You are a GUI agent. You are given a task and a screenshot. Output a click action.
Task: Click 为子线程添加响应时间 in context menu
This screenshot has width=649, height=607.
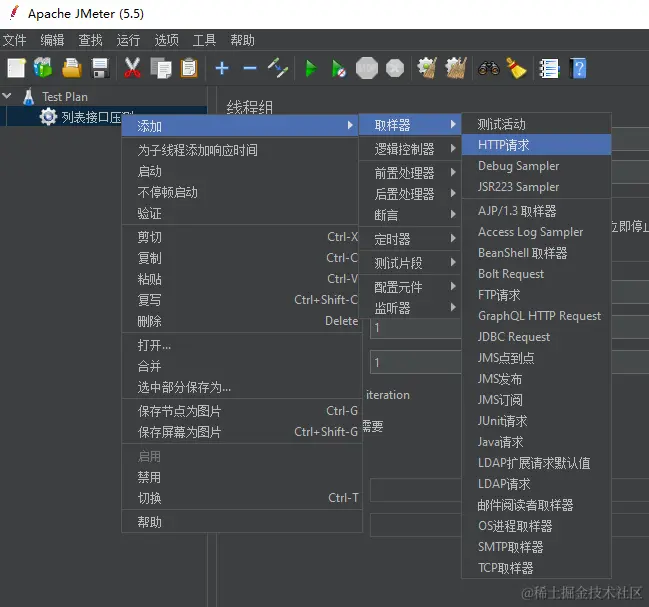click(240, 150)
